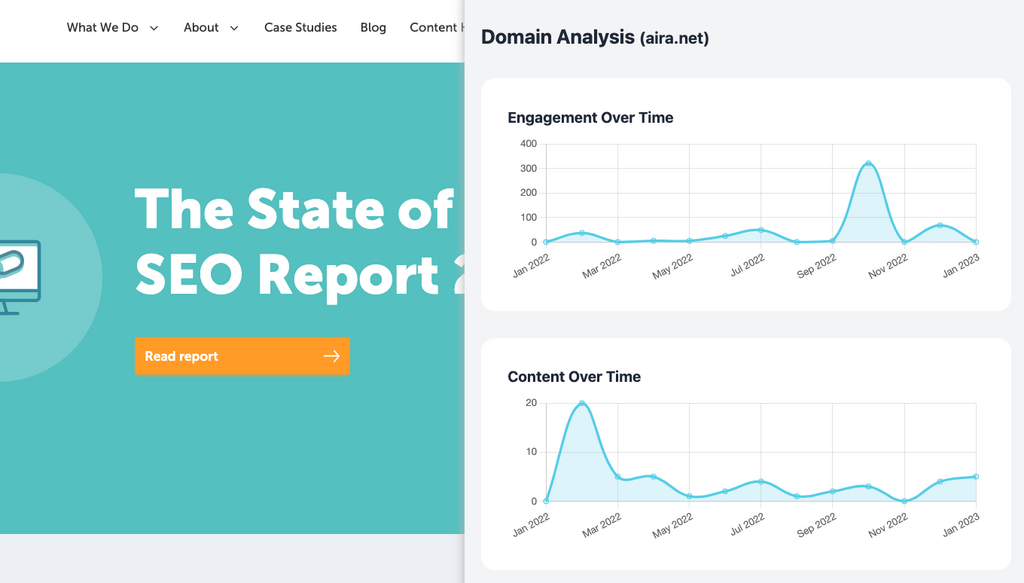Click Content chart Jan 2023 end point
Viewport: 1024px width, 583px height.
click(x=975, y=477)
